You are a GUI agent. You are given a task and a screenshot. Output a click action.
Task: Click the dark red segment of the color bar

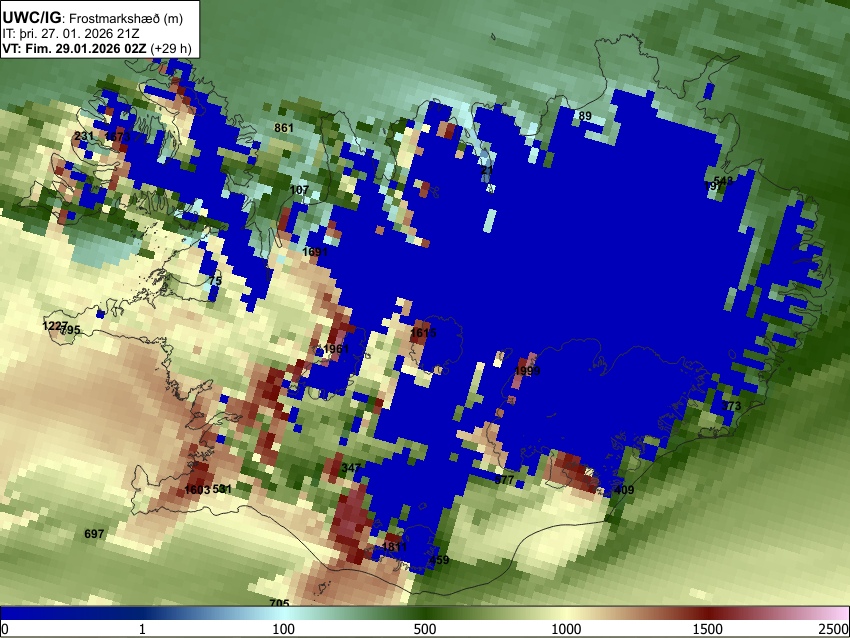click(707, 613)
